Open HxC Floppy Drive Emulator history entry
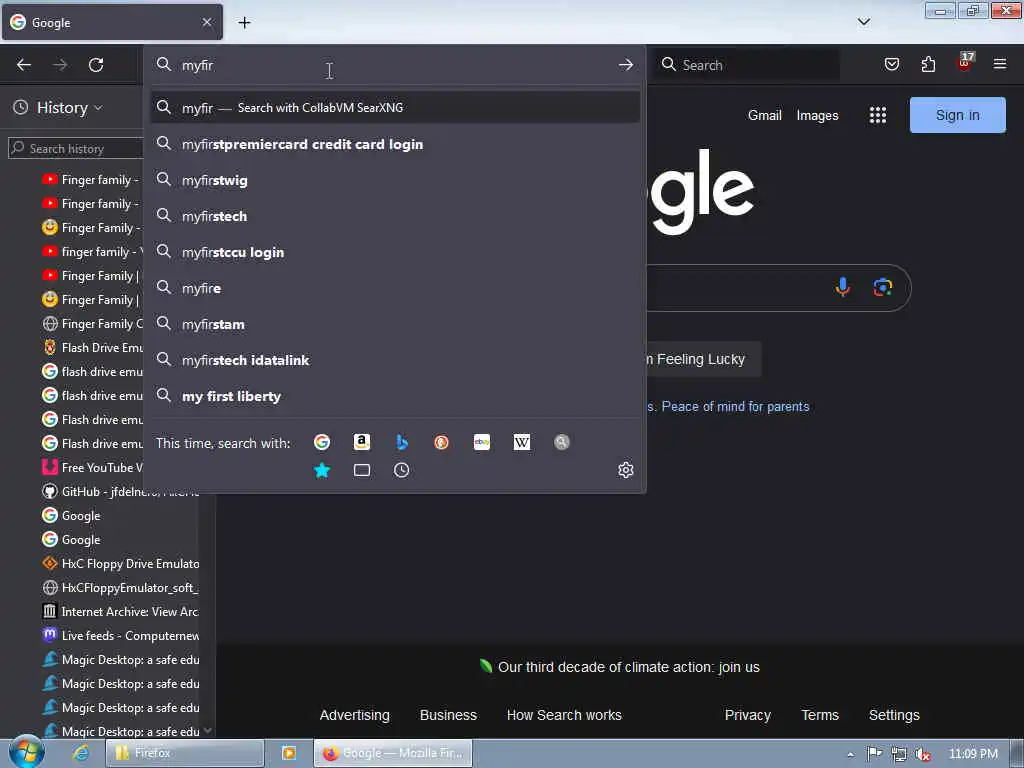 pyautogui.click(x=120, y=564)
